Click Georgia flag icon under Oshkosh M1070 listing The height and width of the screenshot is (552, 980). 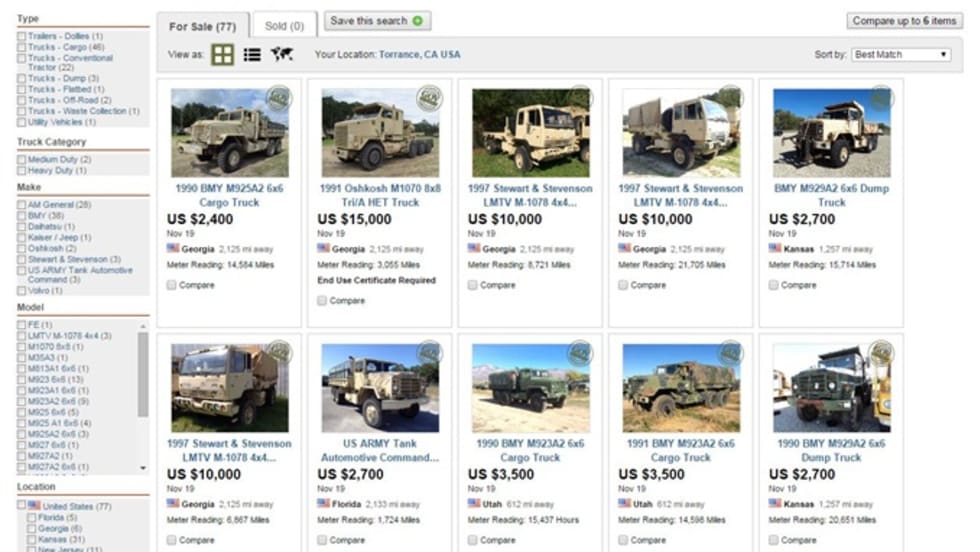323,248
